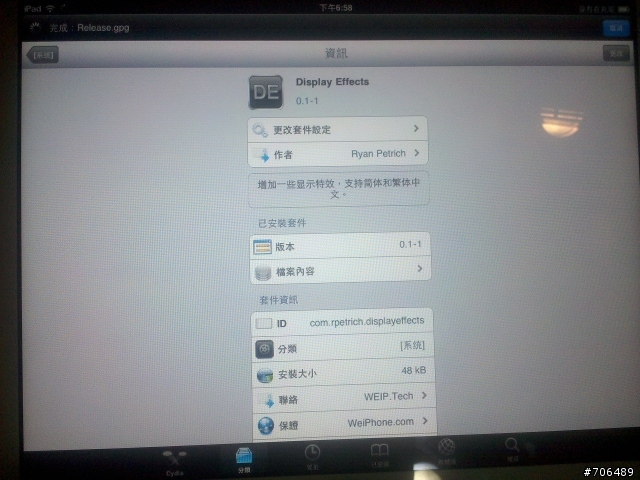
Task: Tap the arrow icon next to 作者
Action: (264, 156)
